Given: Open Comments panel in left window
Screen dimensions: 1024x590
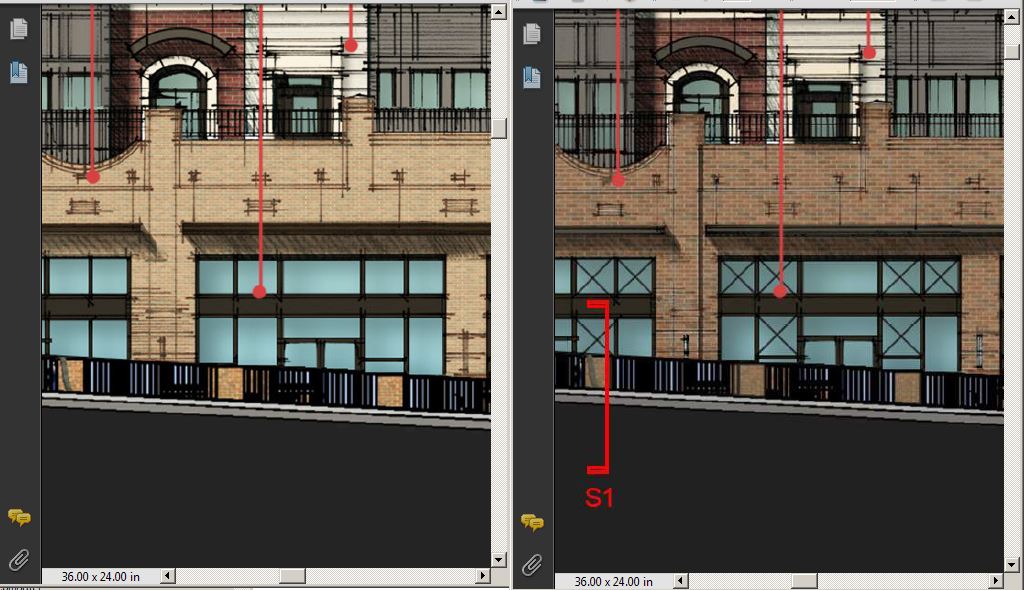Looking at the screenshot, I should [x=19, y=517].
